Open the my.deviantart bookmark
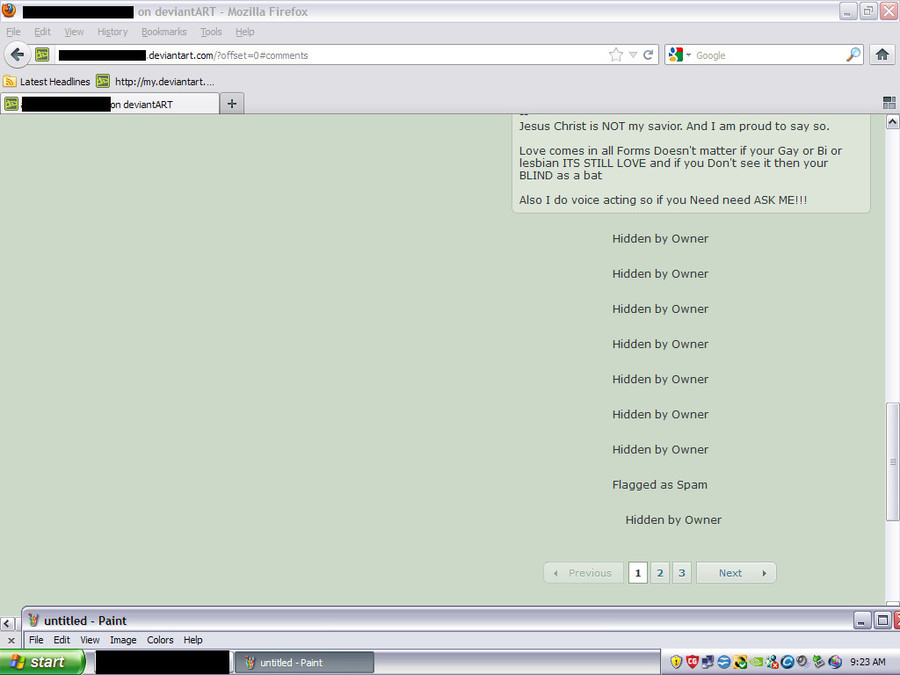 pyautogui.click(x=155, y=82)
